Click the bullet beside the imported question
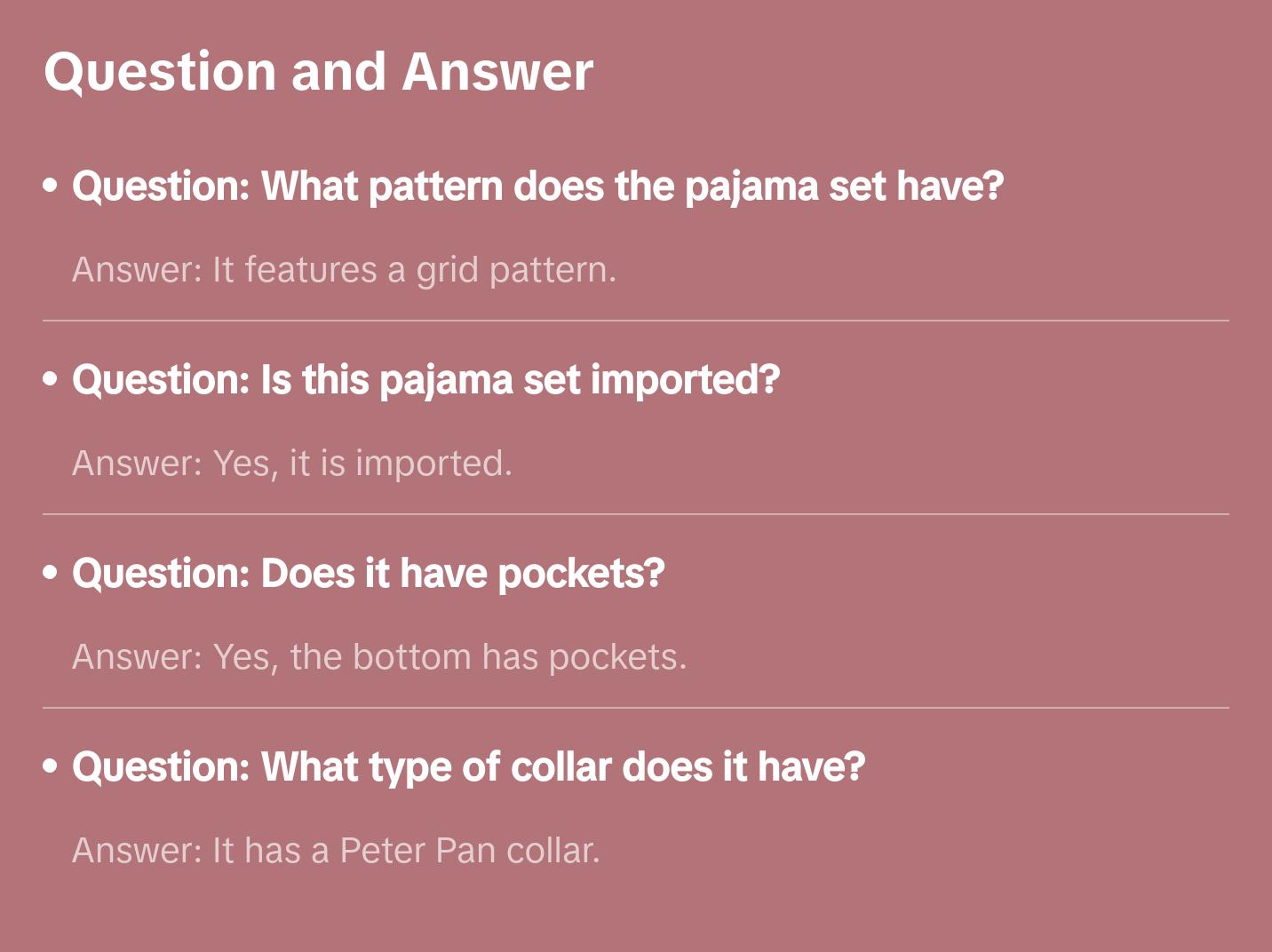The height and width of the screenshot is (952, 1272). (51, 379)
